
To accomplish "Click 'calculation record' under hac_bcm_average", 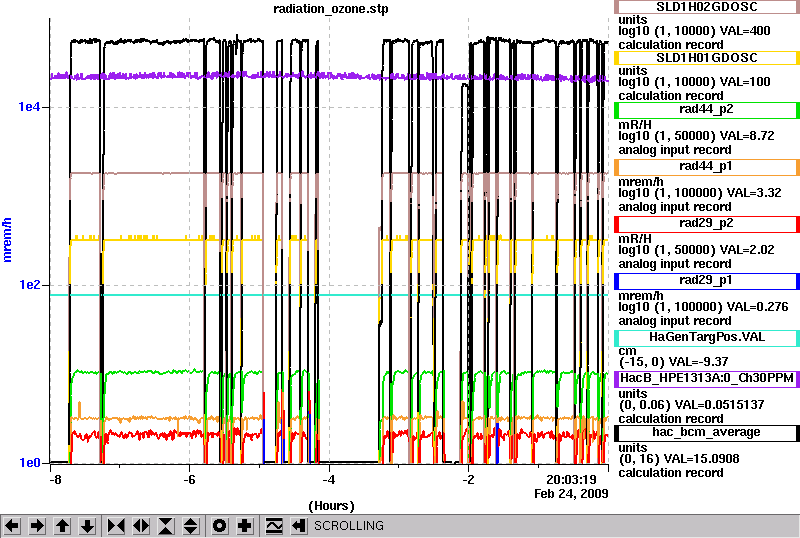I will (x=671, y=473).
